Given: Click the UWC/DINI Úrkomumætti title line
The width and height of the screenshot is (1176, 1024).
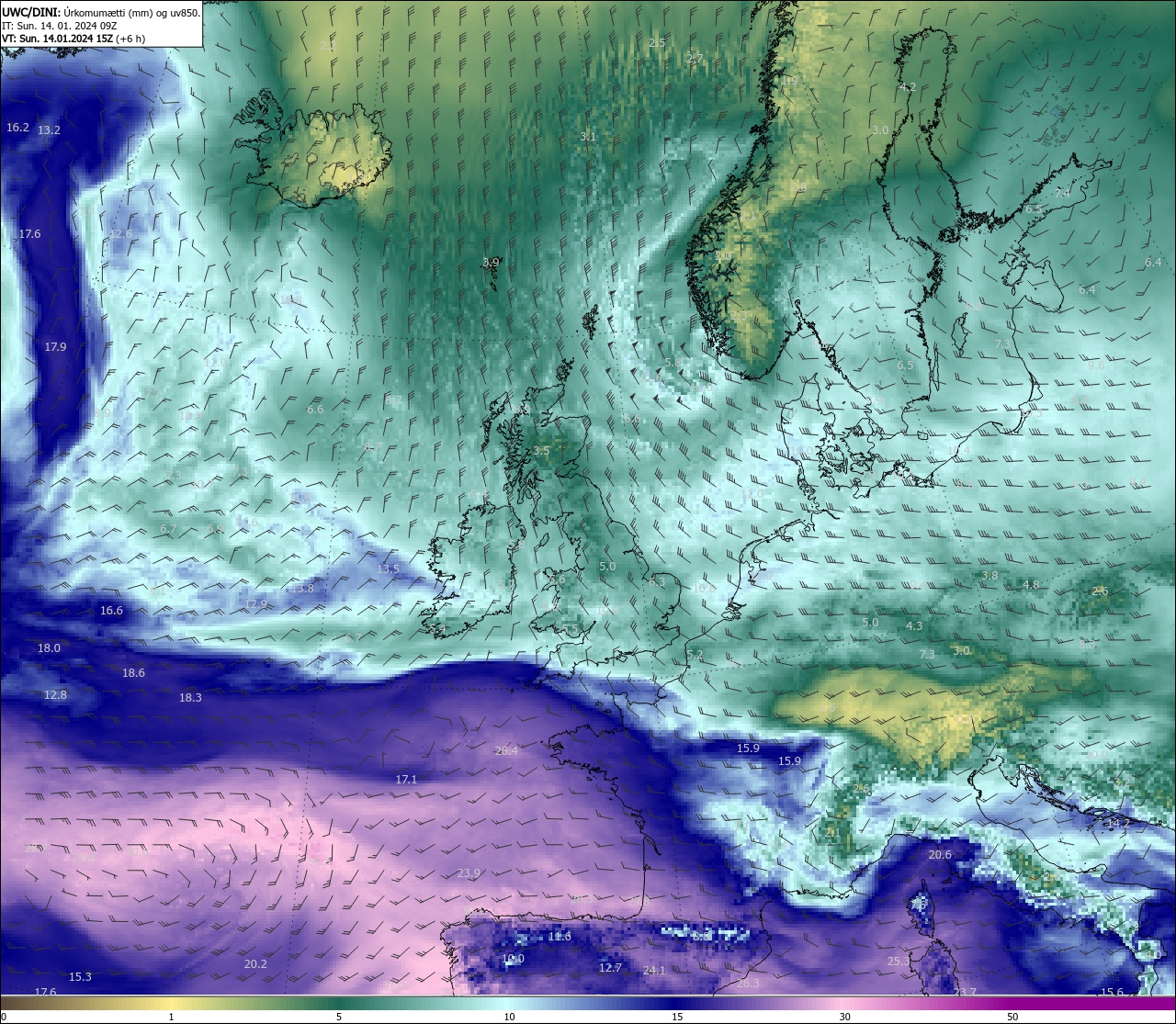Looking at the screenshot, I should pos(101,13).
